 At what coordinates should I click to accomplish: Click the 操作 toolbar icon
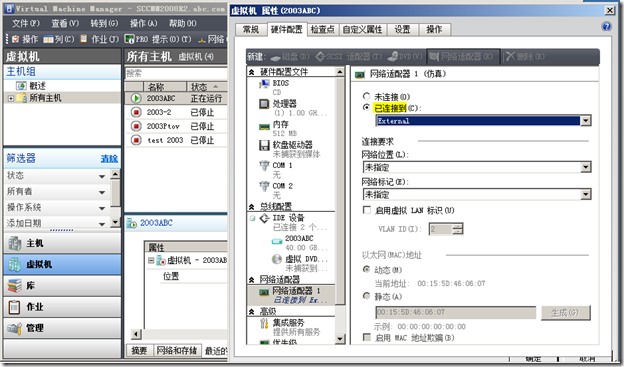pos(16,39)
